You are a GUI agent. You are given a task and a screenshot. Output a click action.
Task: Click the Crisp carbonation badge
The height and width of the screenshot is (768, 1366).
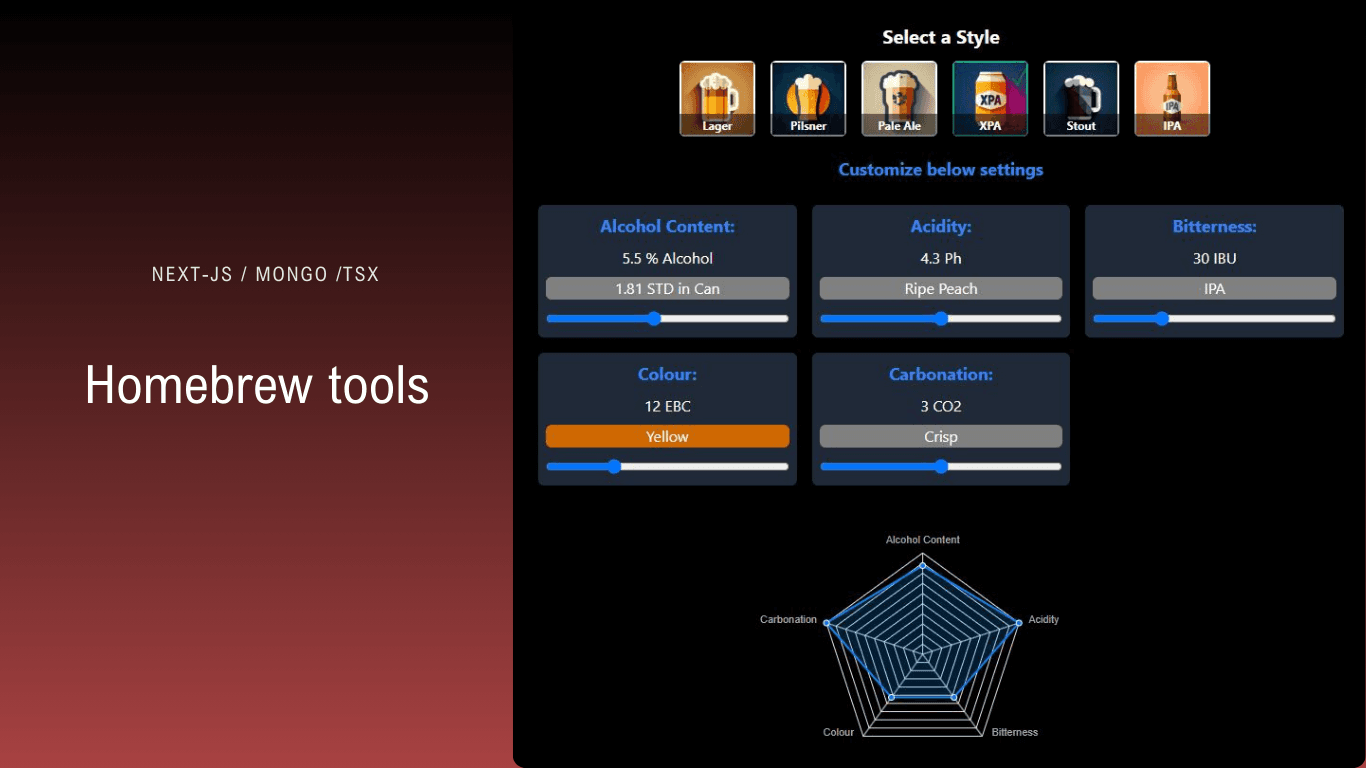941,436
